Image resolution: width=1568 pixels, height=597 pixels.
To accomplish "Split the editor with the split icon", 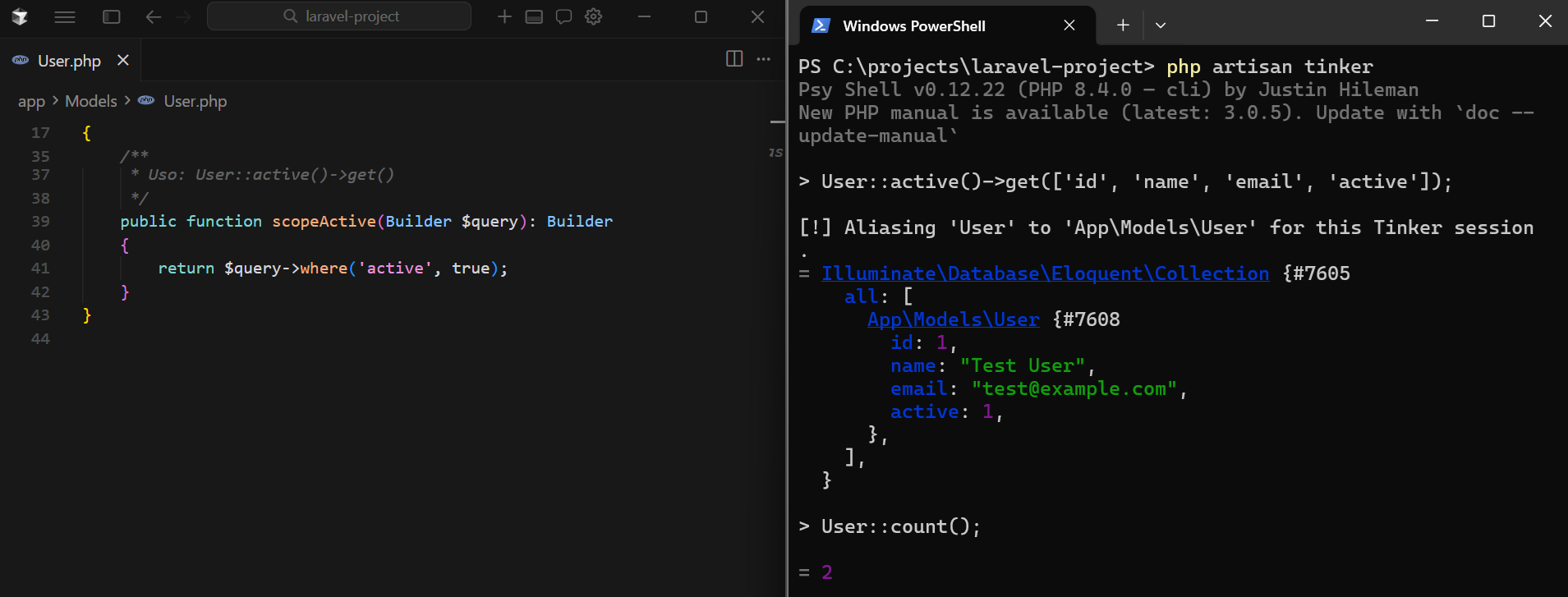I will click(x=734, y=58).
